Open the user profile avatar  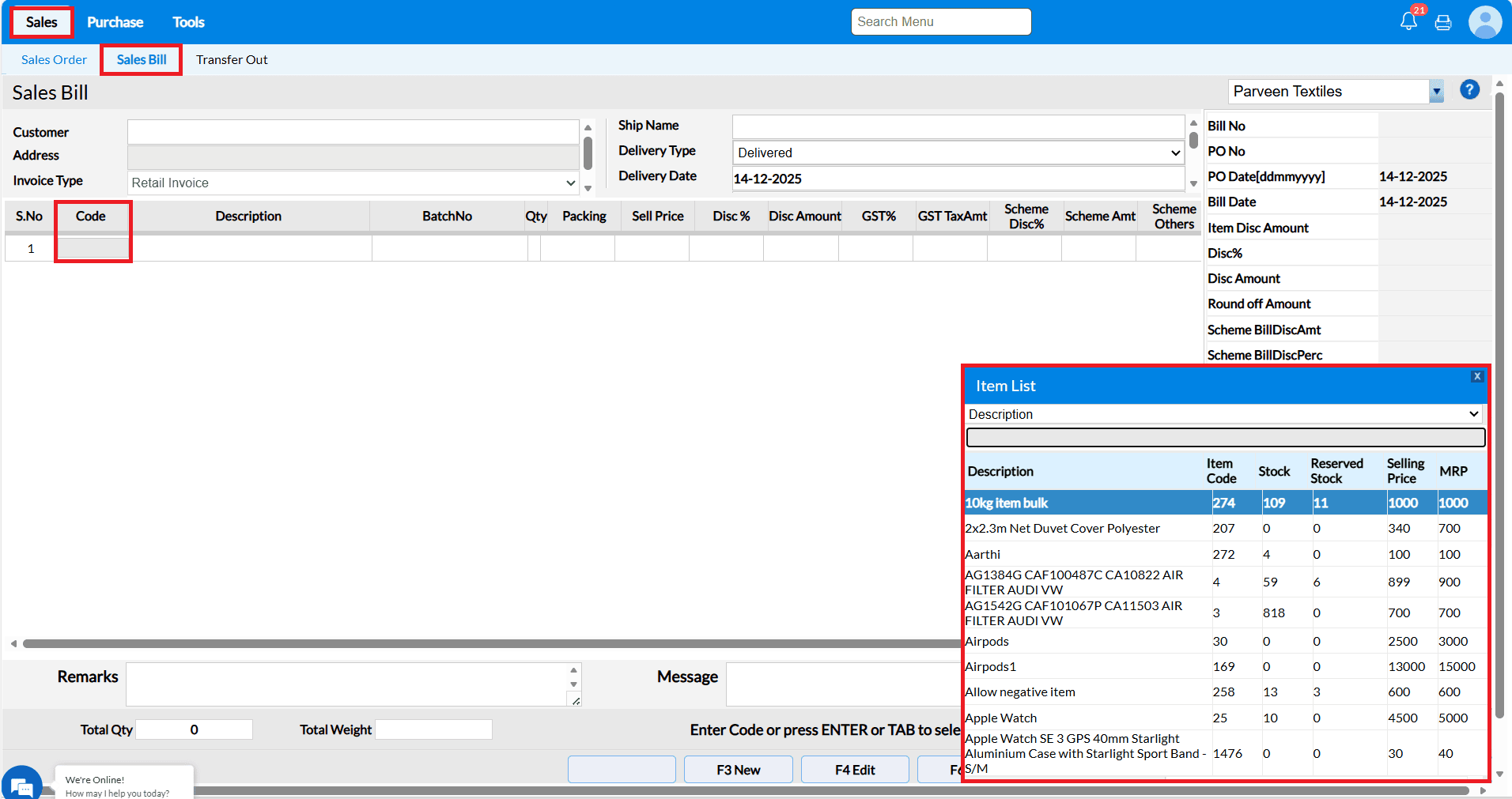click(1484, 22)
